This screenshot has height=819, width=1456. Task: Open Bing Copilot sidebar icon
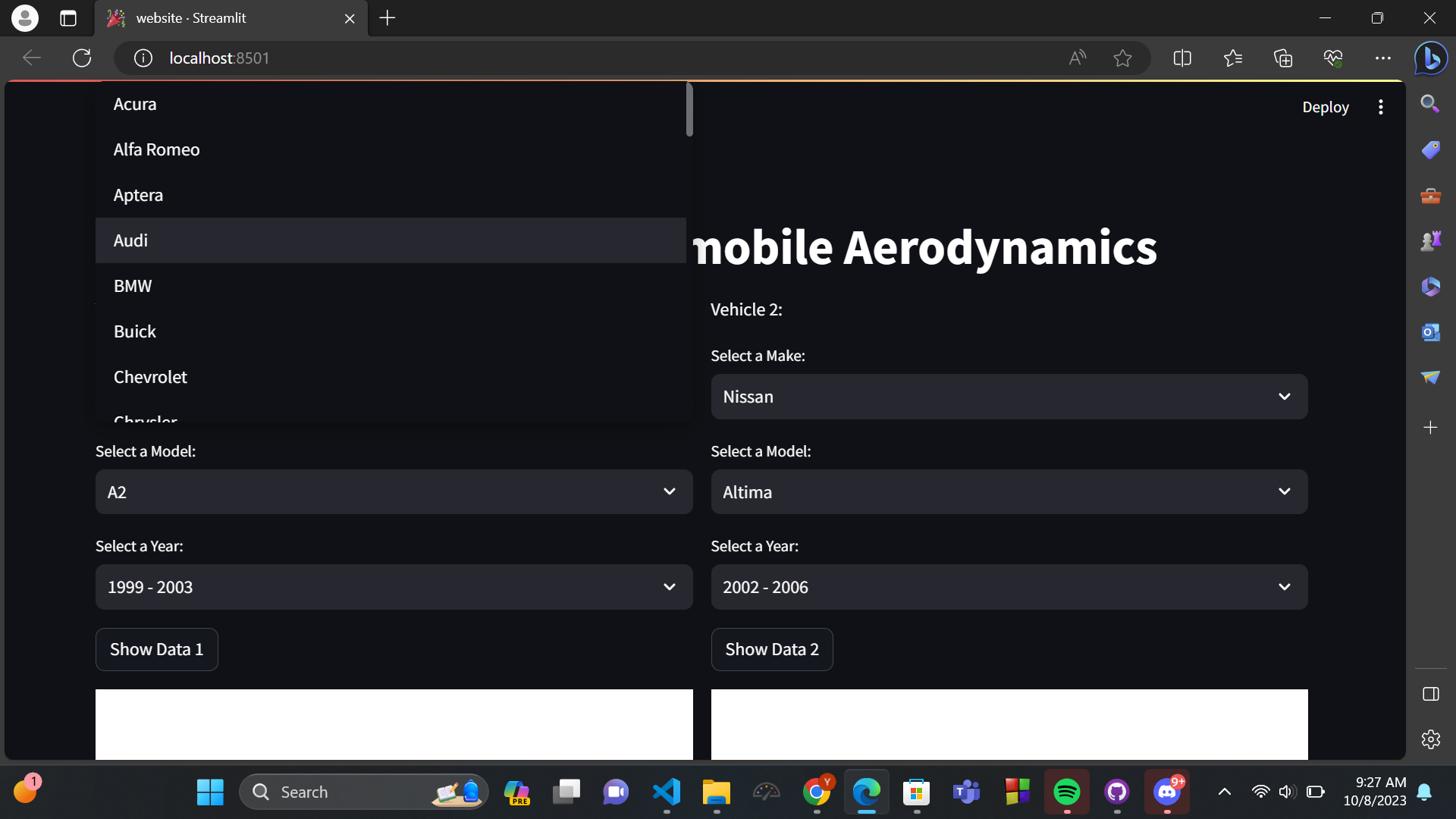click(x=1430, y=58)
